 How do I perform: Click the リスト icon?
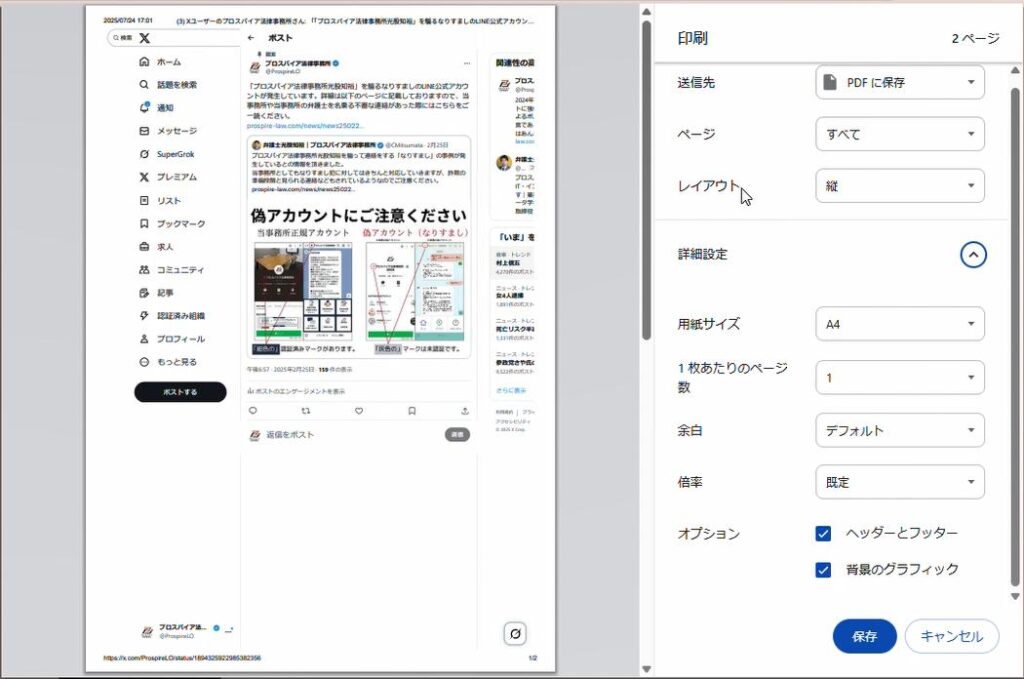tap(144, 200)
